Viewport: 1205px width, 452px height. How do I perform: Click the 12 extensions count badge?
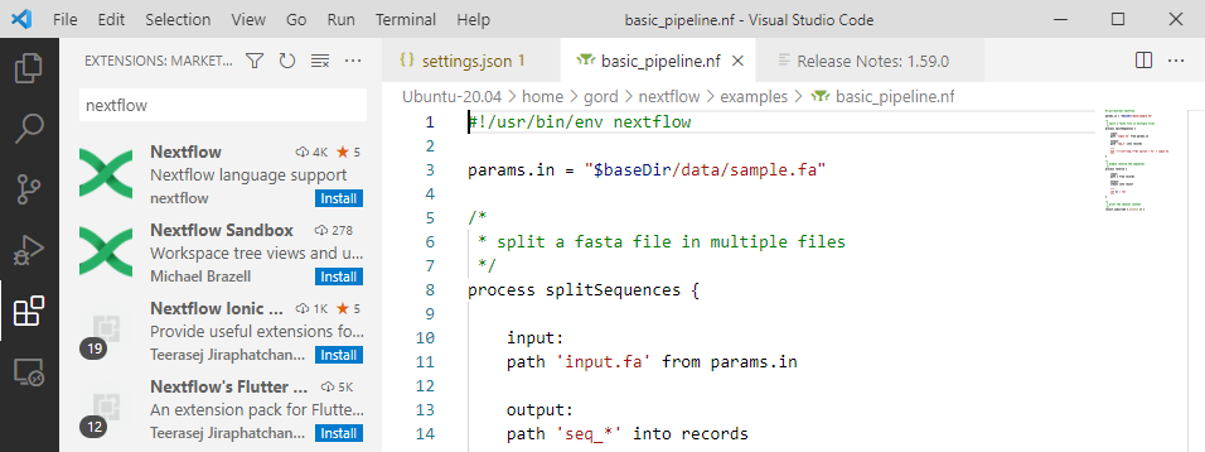click(x=94, y=427)
